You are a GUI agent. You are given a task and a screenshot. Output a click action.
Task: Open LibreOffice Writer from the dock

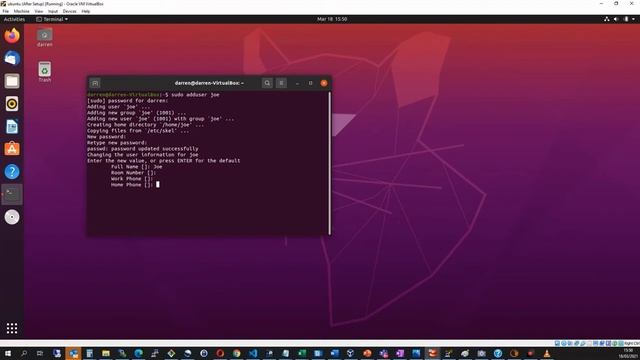[x=12, y=127]
